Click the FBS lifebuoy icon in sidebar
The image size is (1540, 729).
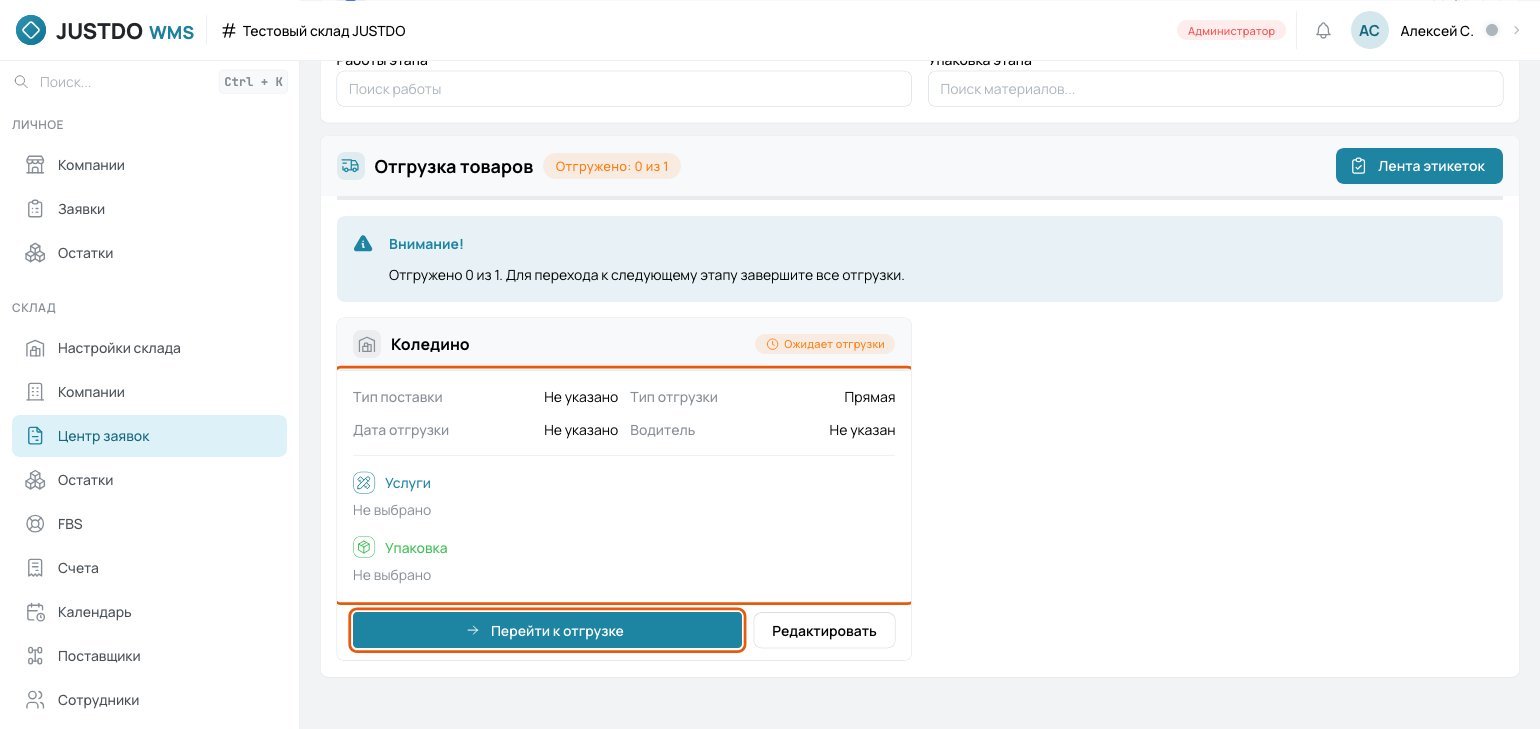coord(36,524)
